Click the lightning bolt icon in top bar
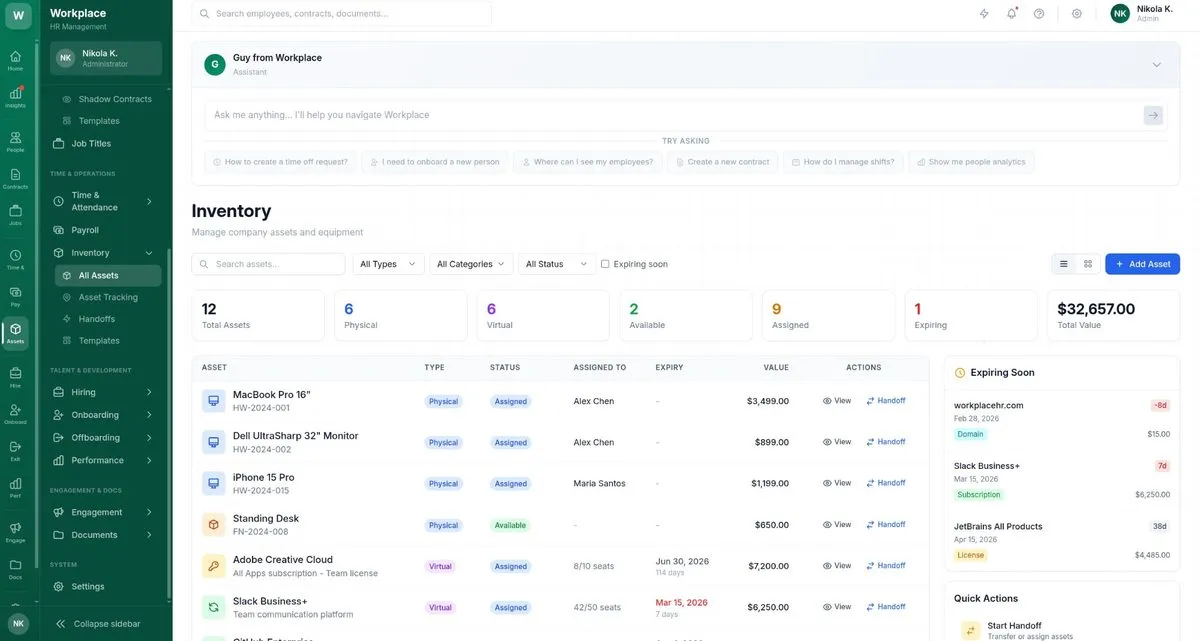1200x641 pixels. (984, 14)
